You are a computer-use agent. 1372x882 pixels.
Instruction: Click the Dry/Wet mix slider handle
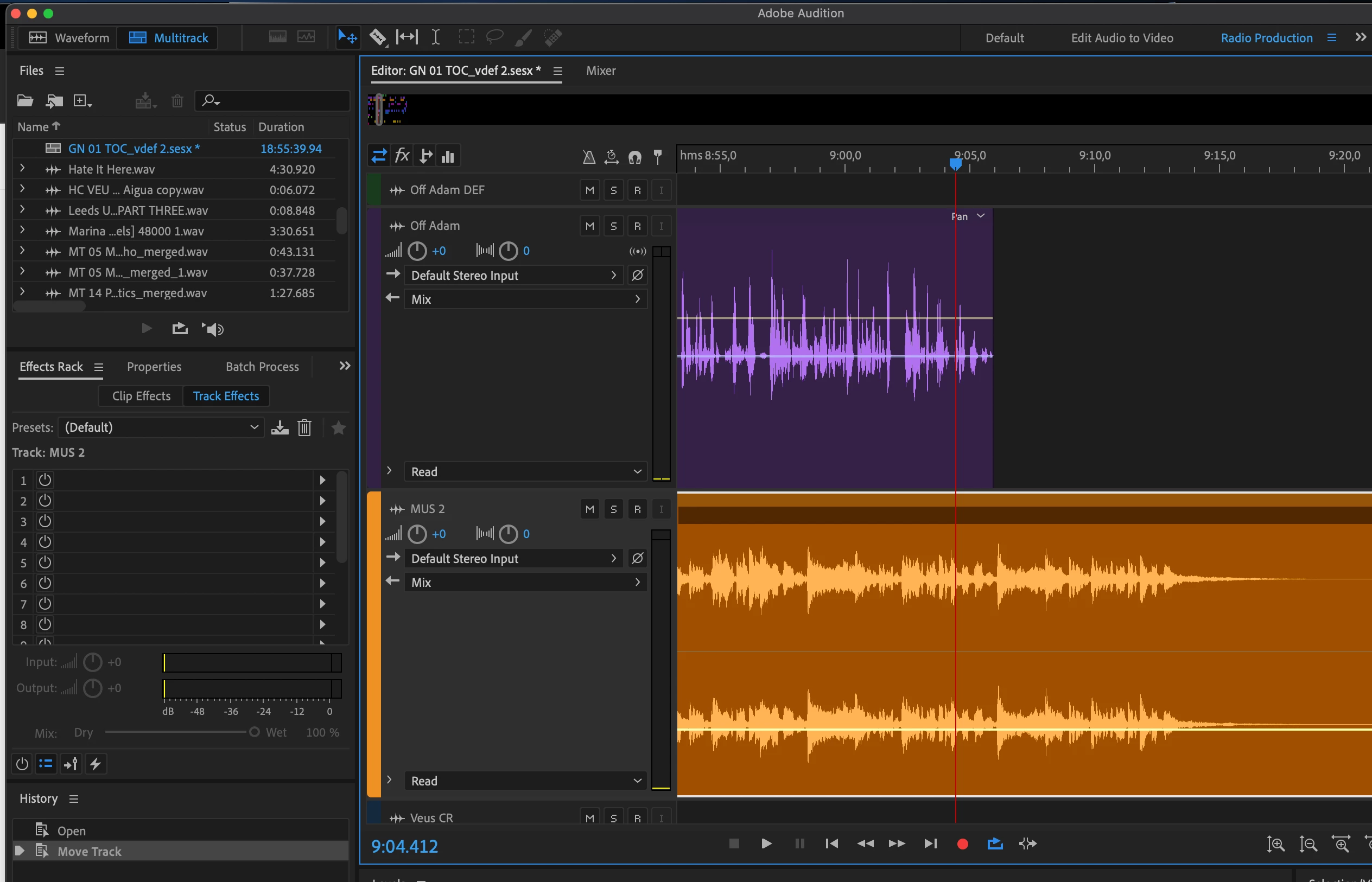[254, 732]
